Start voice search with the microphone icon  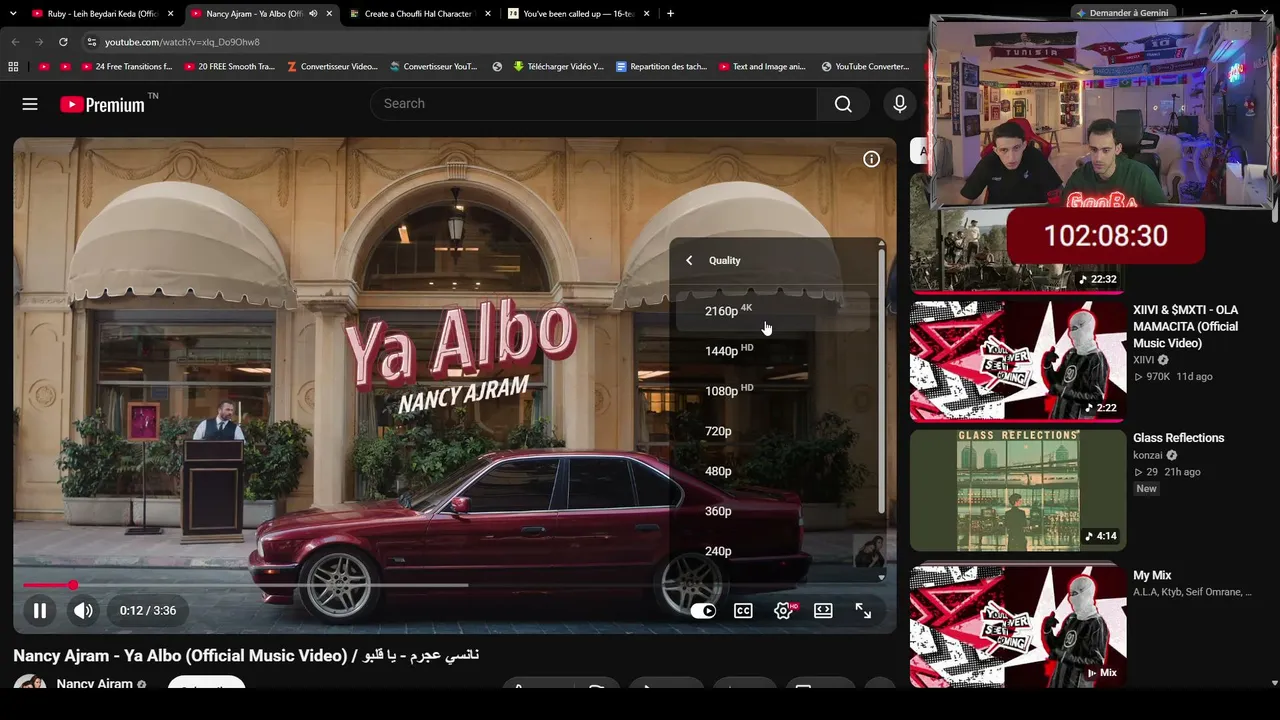(900, 104)
